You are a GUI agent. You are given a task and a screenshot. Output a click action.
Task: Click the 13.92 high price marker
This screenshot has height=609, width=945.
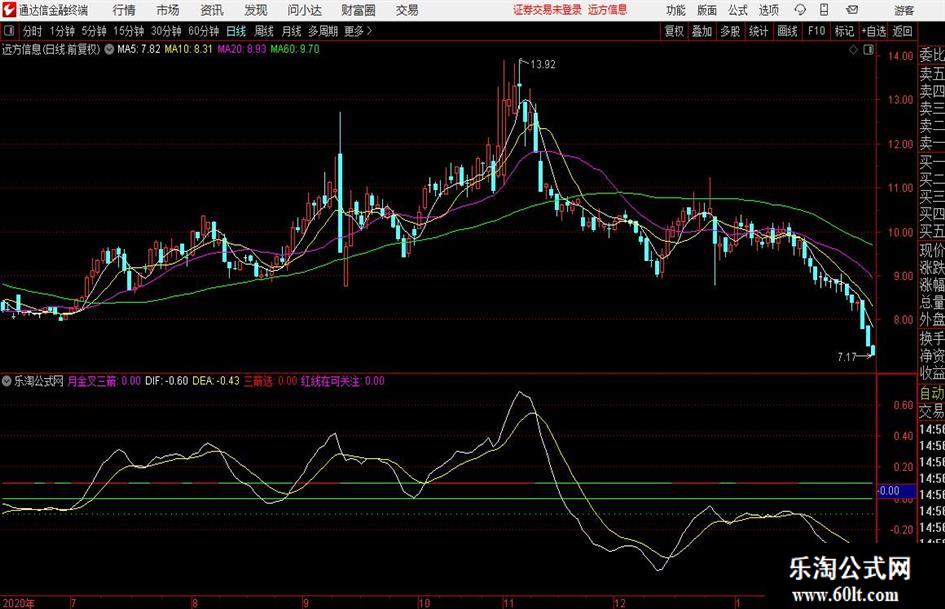point(542,65)
